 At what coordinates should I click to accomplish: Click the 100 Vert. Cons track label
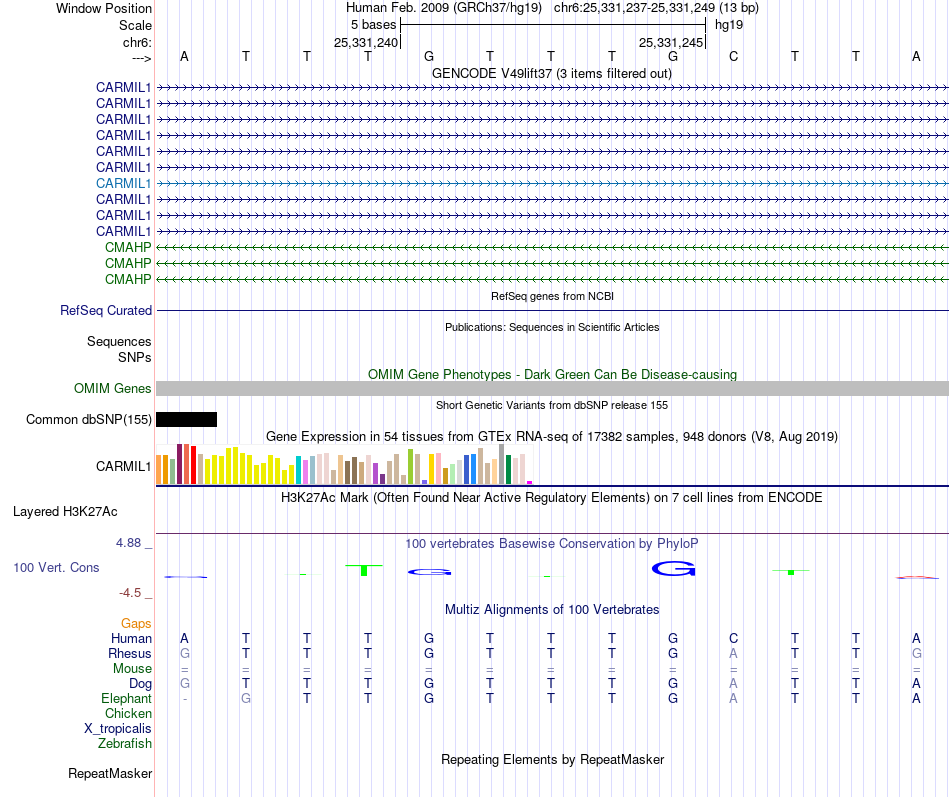56,568
